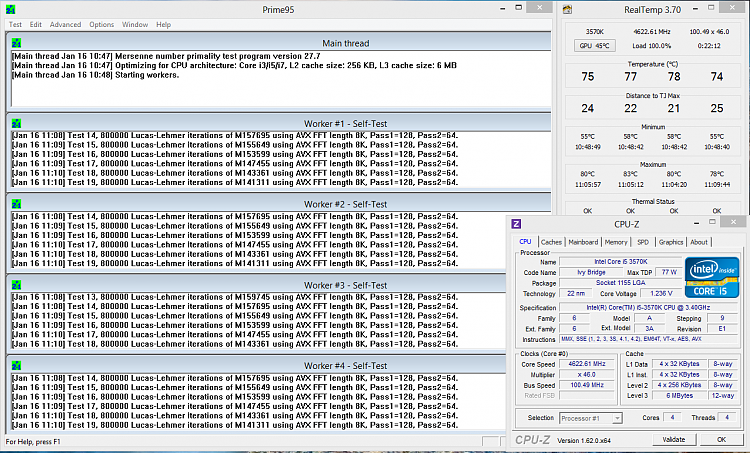Click the GPU 45°C button in RealTemp
Screen dimensions: 750x453
coord(595,46)
